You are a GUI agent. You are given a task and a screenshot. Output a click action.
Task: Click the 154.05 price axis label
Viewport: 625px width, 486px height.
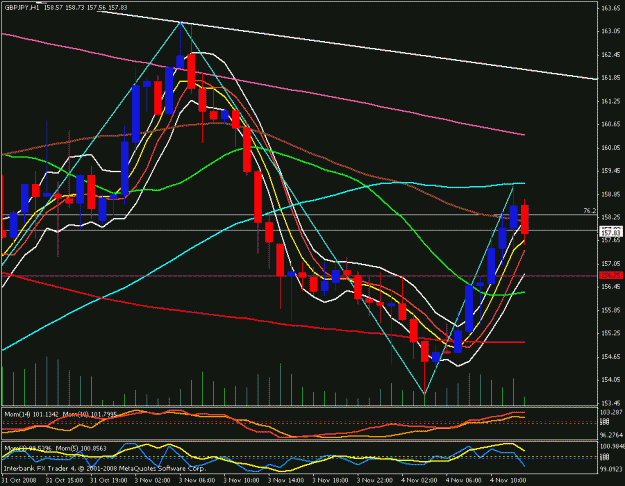(x=610, y=380)
